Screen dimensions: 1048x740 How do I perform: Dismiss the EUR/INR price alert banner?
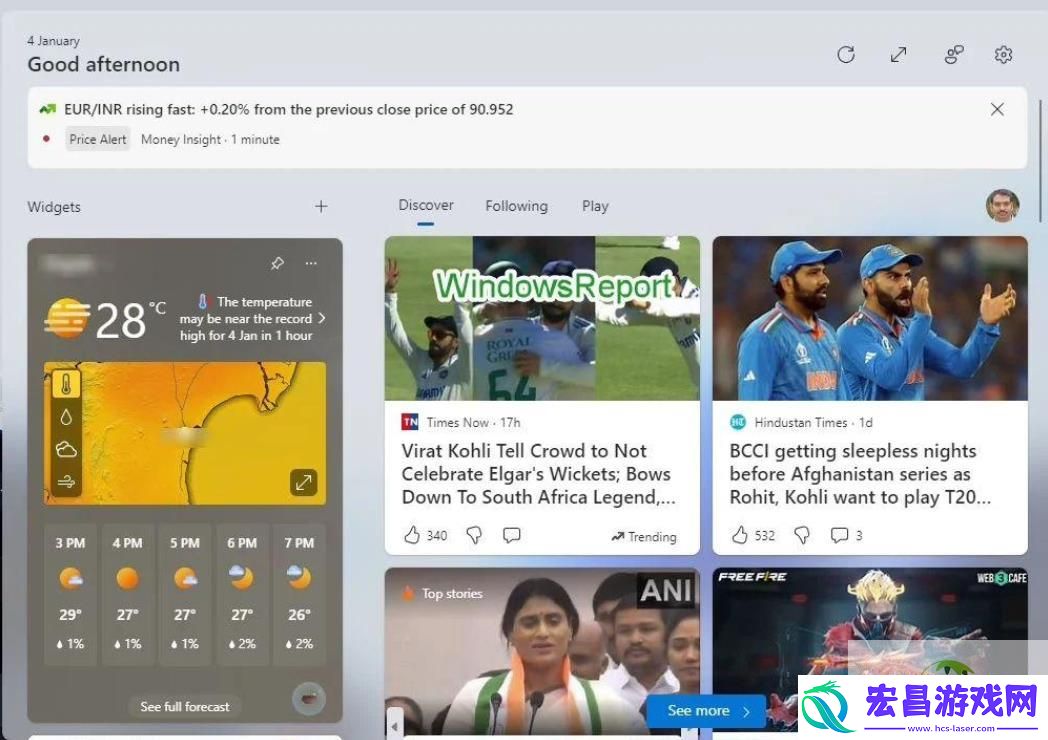[x=997, y=109]
